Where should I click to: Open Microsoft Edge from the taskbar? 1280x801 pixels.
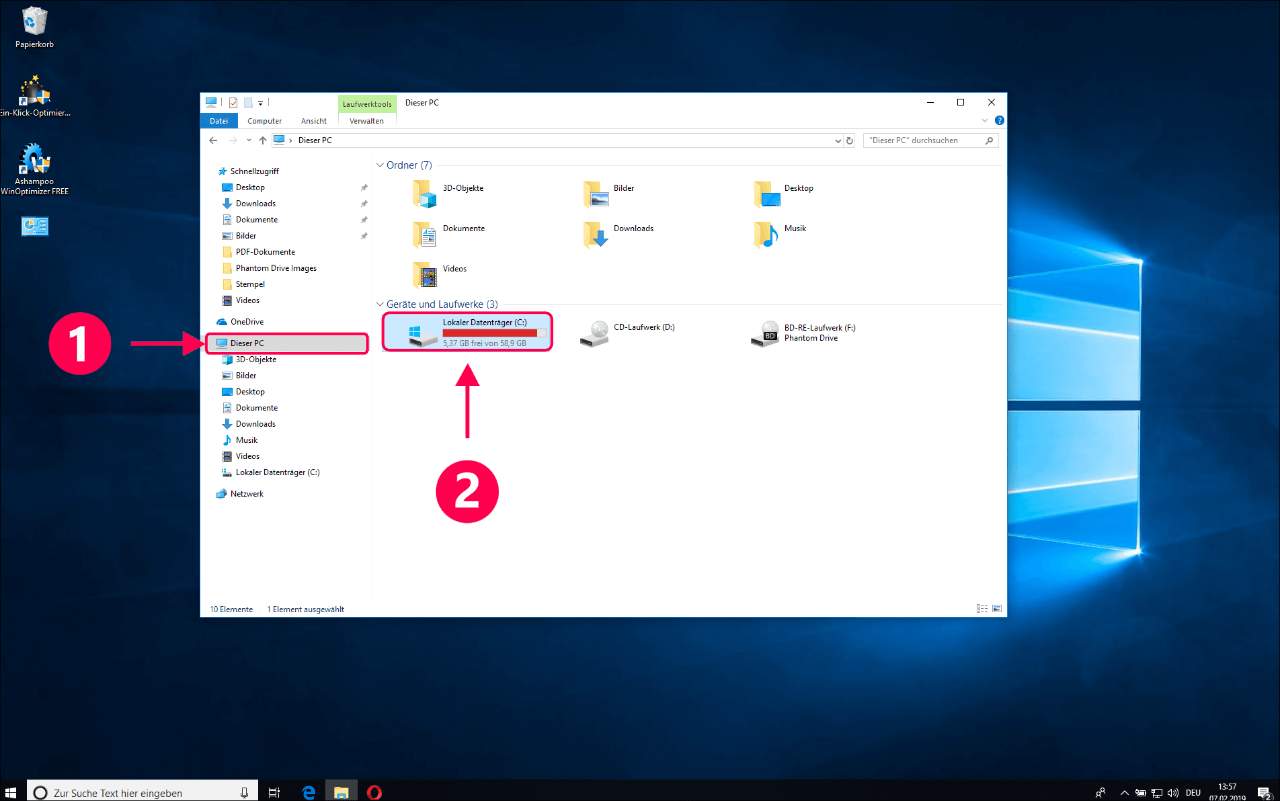coord(309,791)
